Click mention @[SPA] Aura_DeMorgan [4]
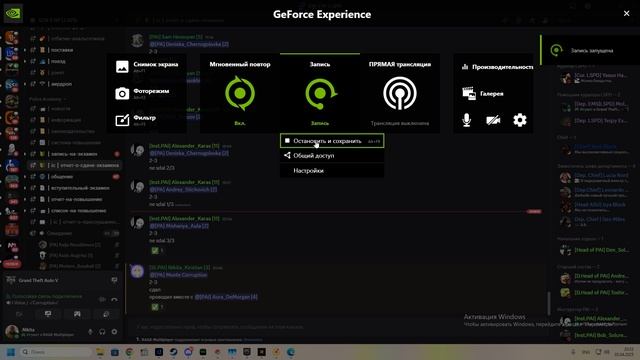The width and height of the screenshot is (640, 360). (x=226, y=297)
